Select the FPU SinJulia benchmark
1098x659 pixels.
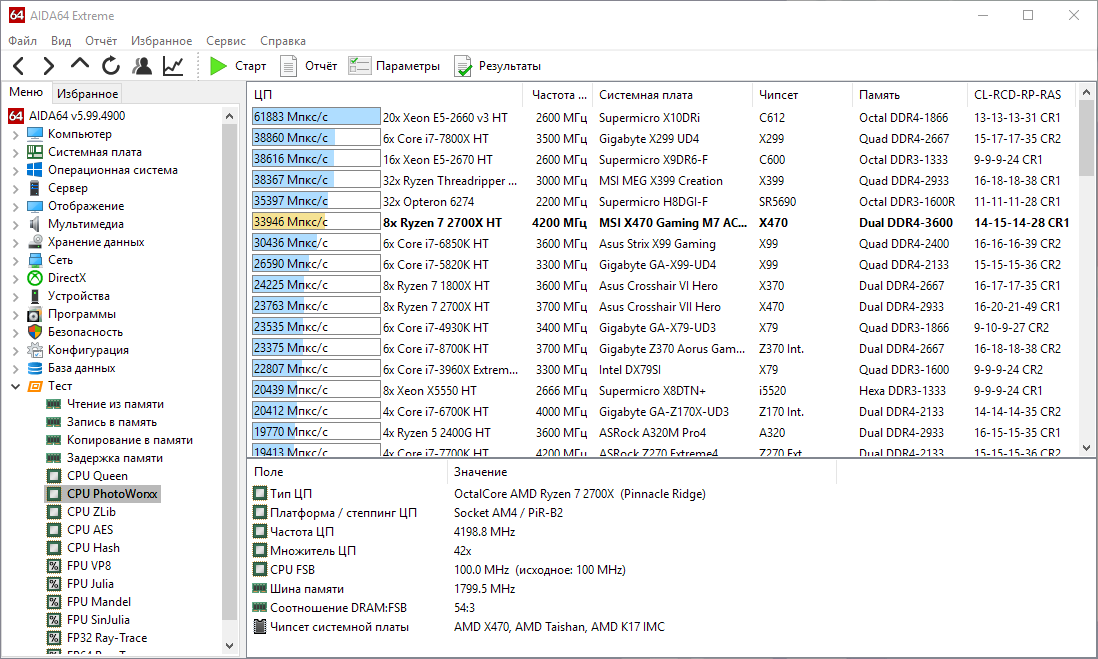(98, 620)
